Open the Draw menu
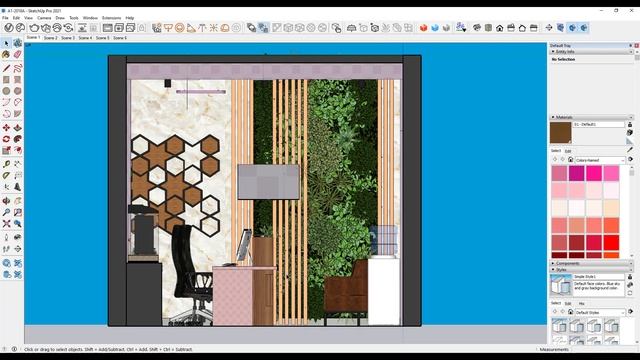Screen dimensions: 640x360 point(60,18)
